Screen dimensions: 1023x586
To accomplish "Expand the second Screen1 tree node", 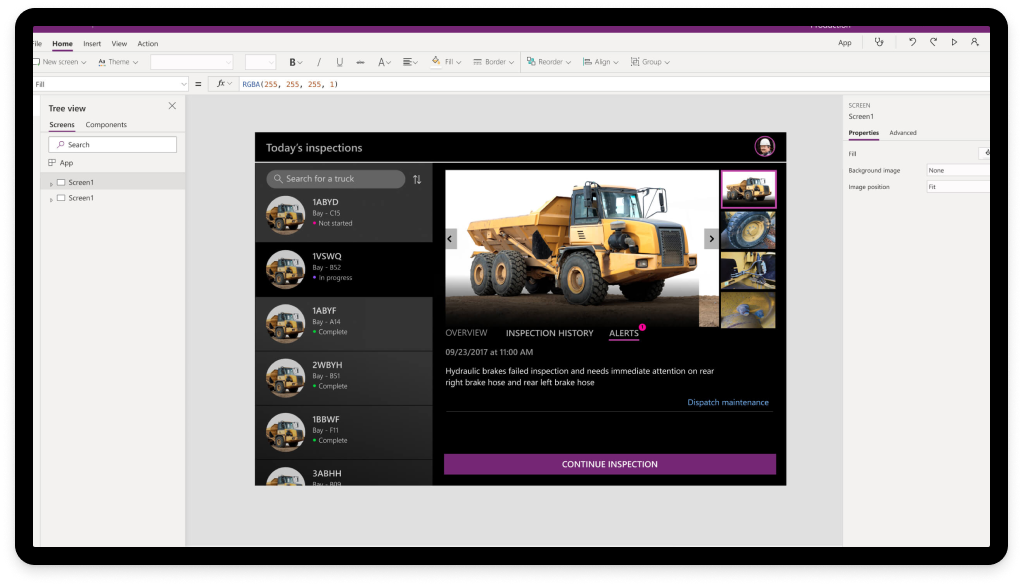I will click(51, 199).
